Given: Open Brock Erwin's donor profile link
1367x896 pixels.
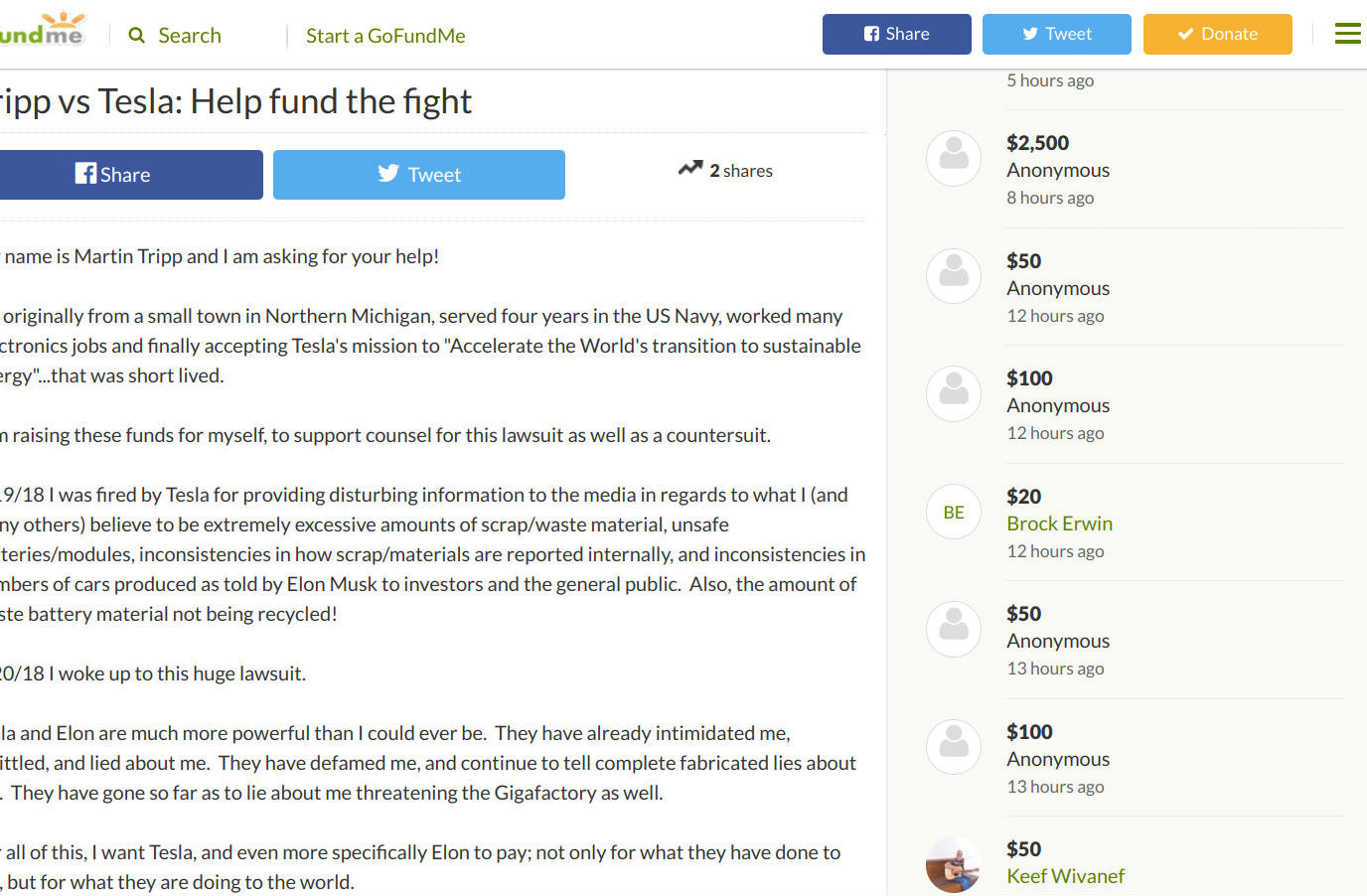Looking at the screenshot, I should click(1059, 523).
